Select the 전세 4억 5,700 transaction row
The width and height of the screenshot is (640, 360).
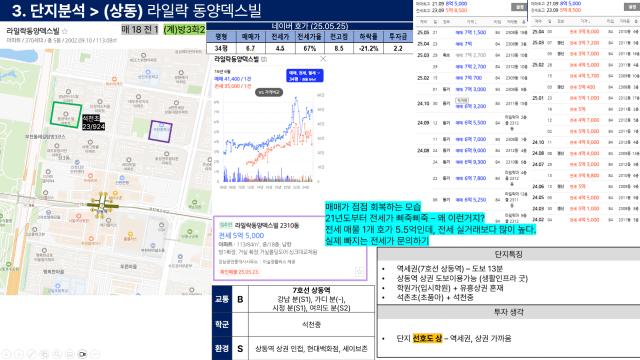pyautogui.click(x=585, y=76)
